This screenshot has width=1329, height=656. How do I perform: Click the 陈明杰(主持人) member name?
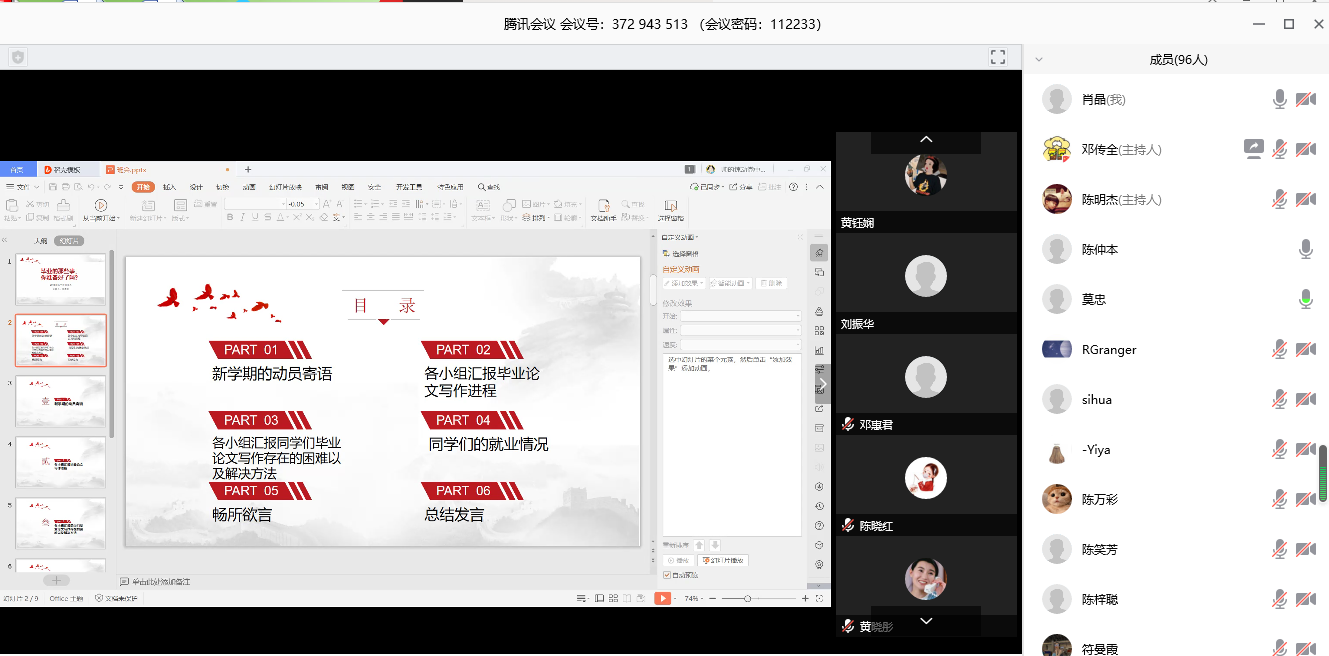[x=1121, y=199]
